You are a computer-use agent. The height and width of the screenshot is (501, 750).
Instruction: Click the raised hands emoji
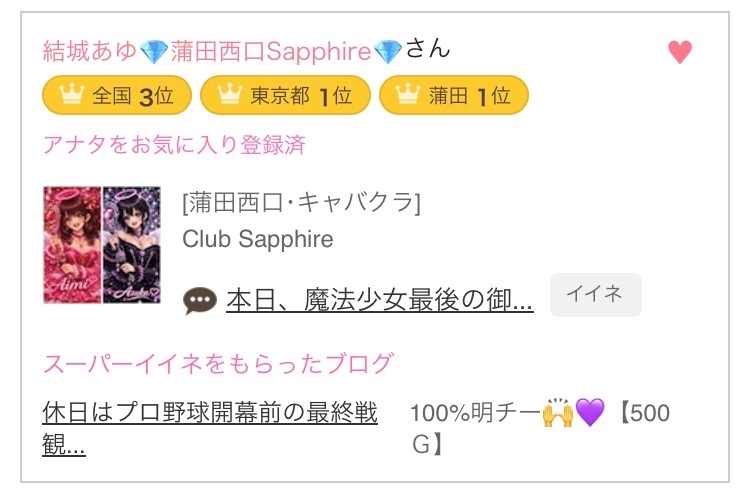pyautogui.click(x=556, y=413)
